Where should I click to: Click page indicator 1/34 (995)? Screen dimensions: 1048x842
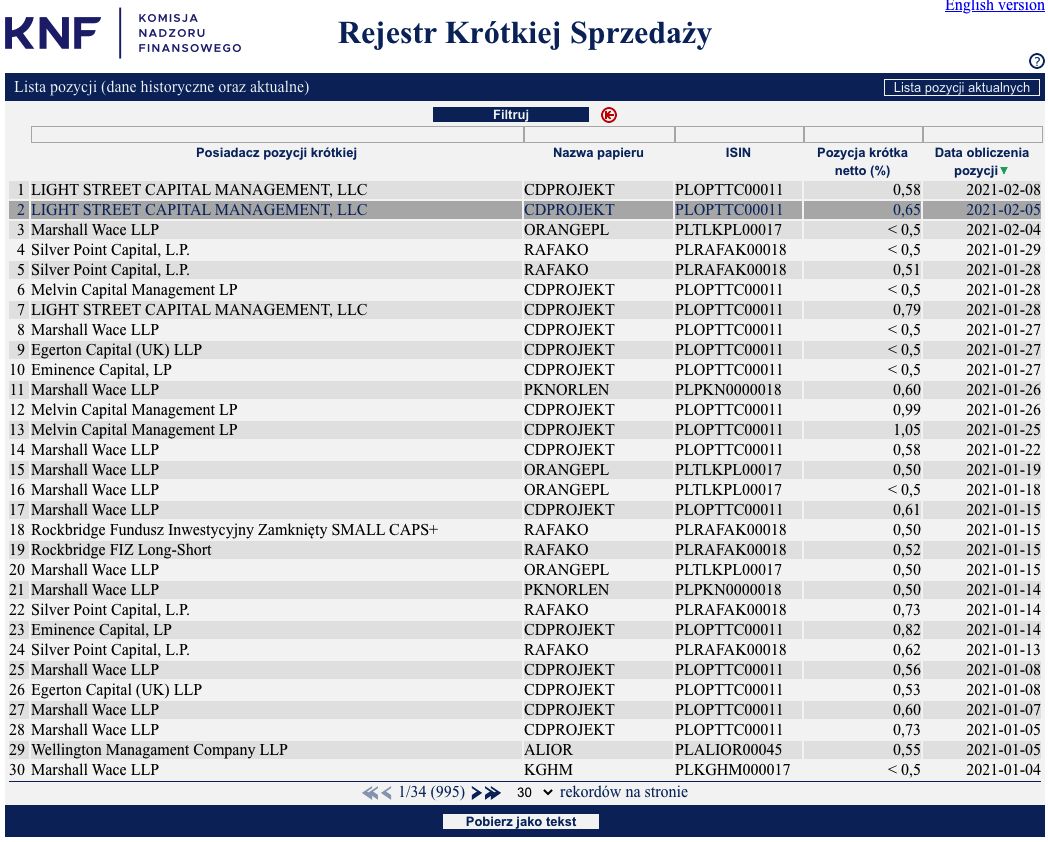(431, 793)
